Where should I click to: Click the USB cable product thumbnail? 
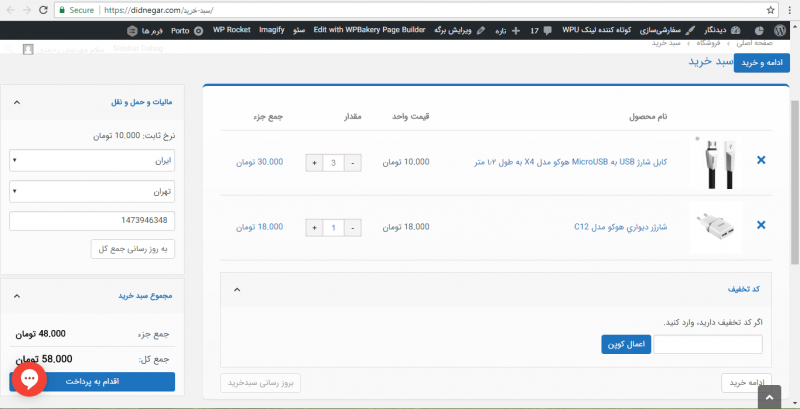(716, 161)
